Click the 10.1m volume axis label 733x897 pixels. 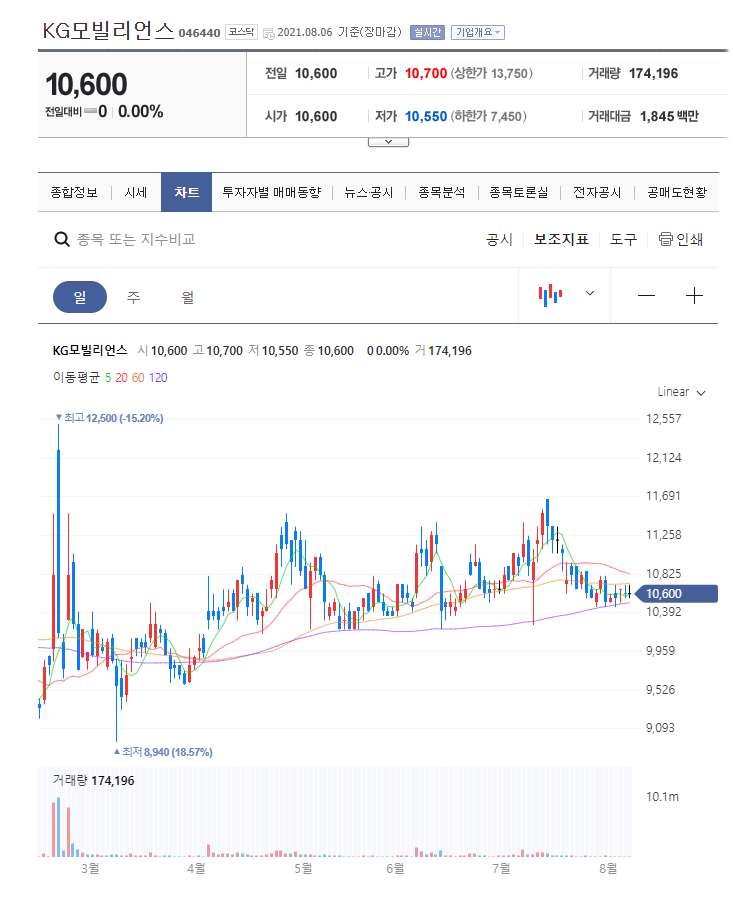pyautogui.click(x=662, y=797)
